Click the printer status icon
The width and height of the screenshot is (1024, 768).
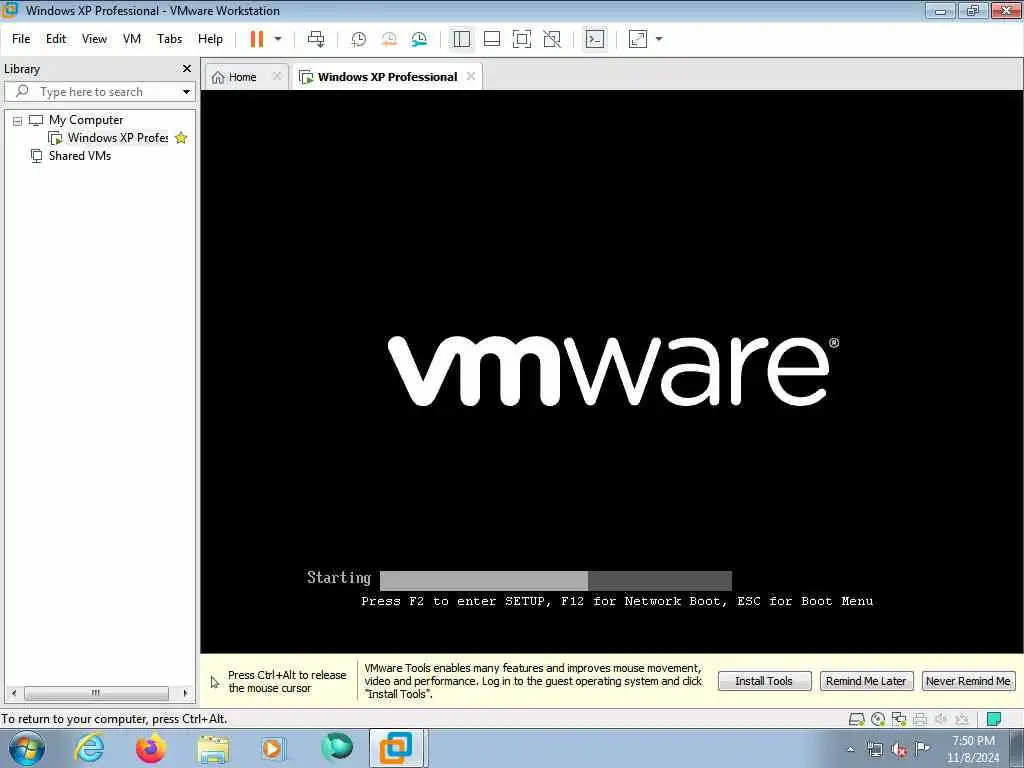click(x=920, y=719)
